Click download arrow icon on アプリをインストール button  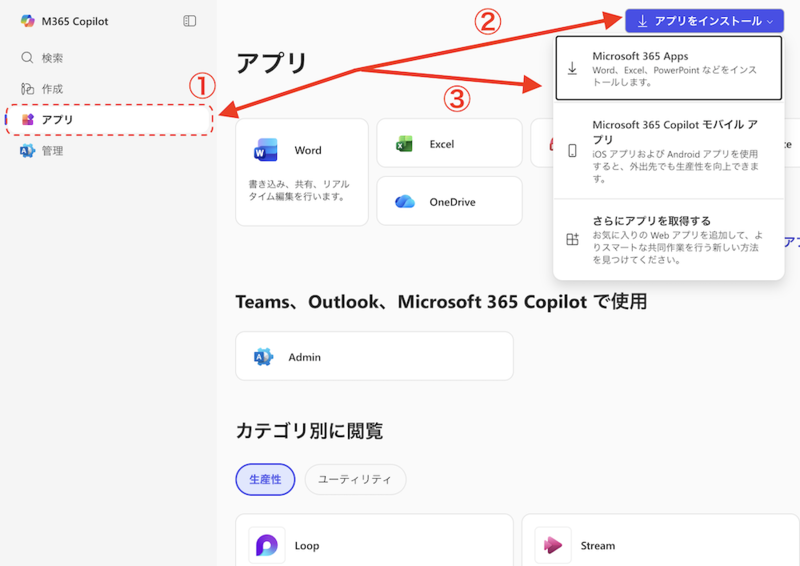642,21
